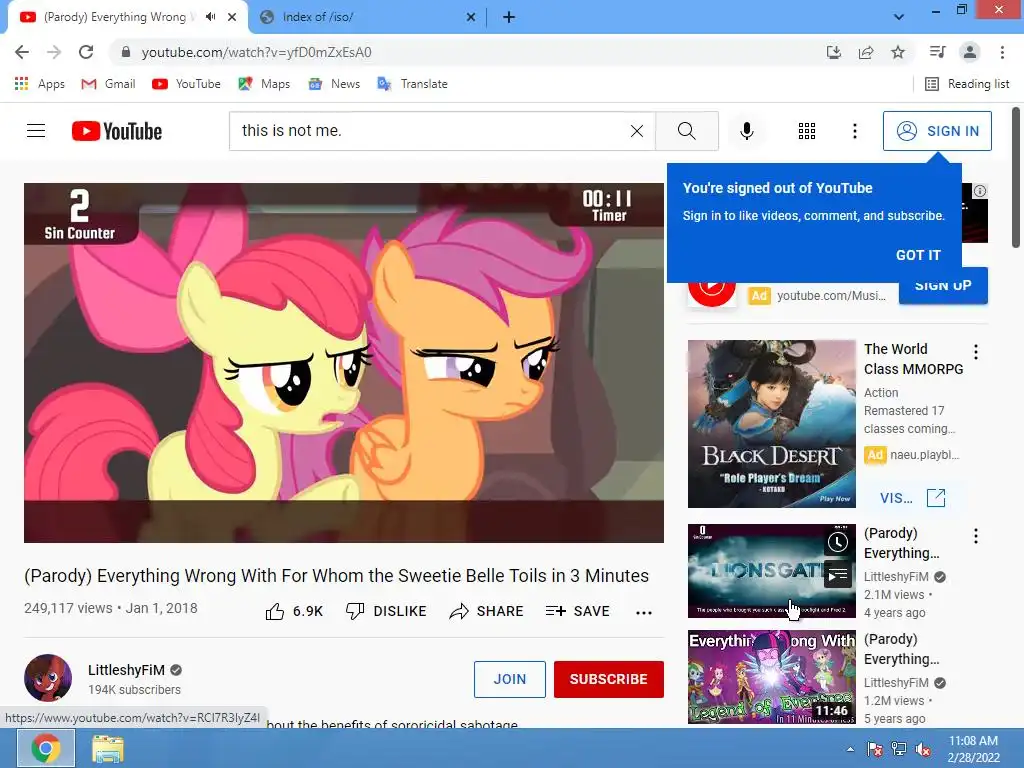
Task: Share the video using SHARE arrow
Action: coord(487,611)
